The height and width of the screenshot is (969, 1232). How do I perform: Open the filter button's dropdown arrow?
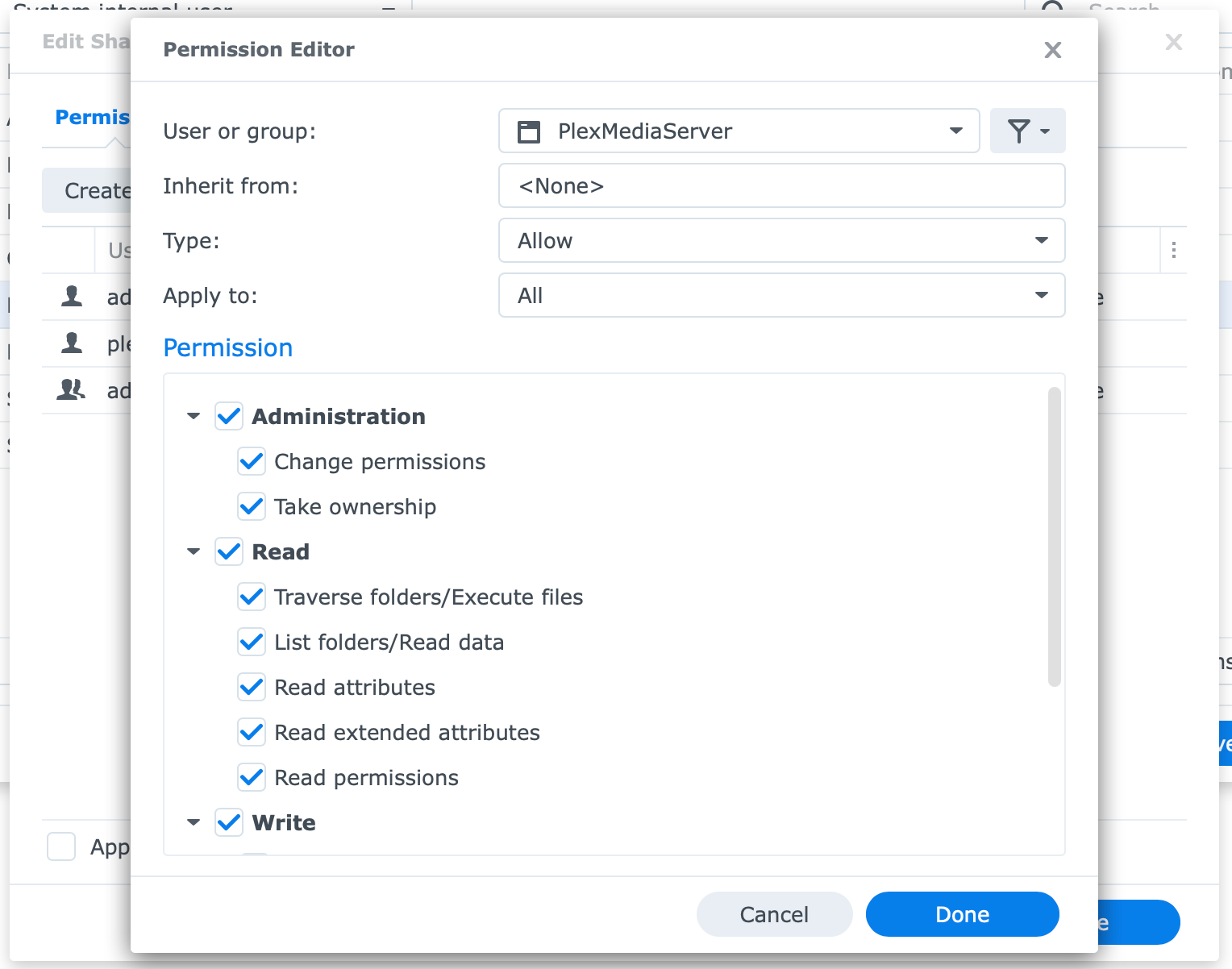tap(1045, 131)
